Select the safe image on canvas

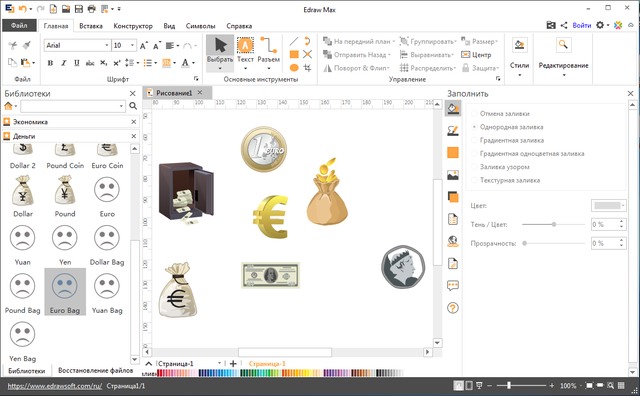(x=187, y=193)
